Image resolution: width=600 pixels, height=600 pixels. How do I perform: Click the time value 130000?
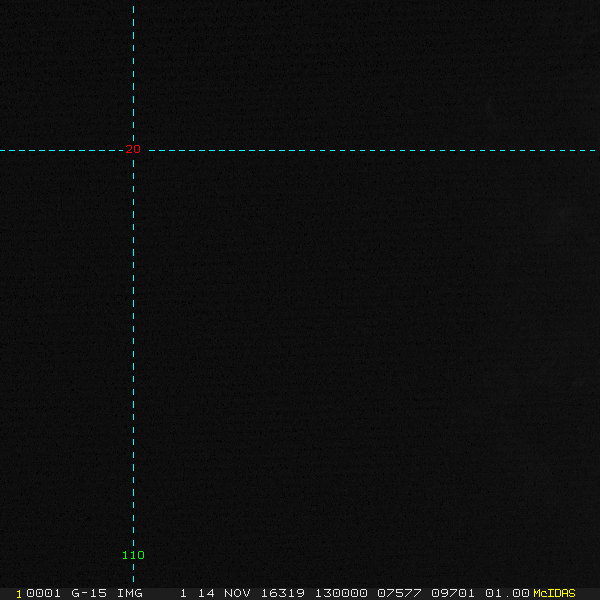pos(341,593)
